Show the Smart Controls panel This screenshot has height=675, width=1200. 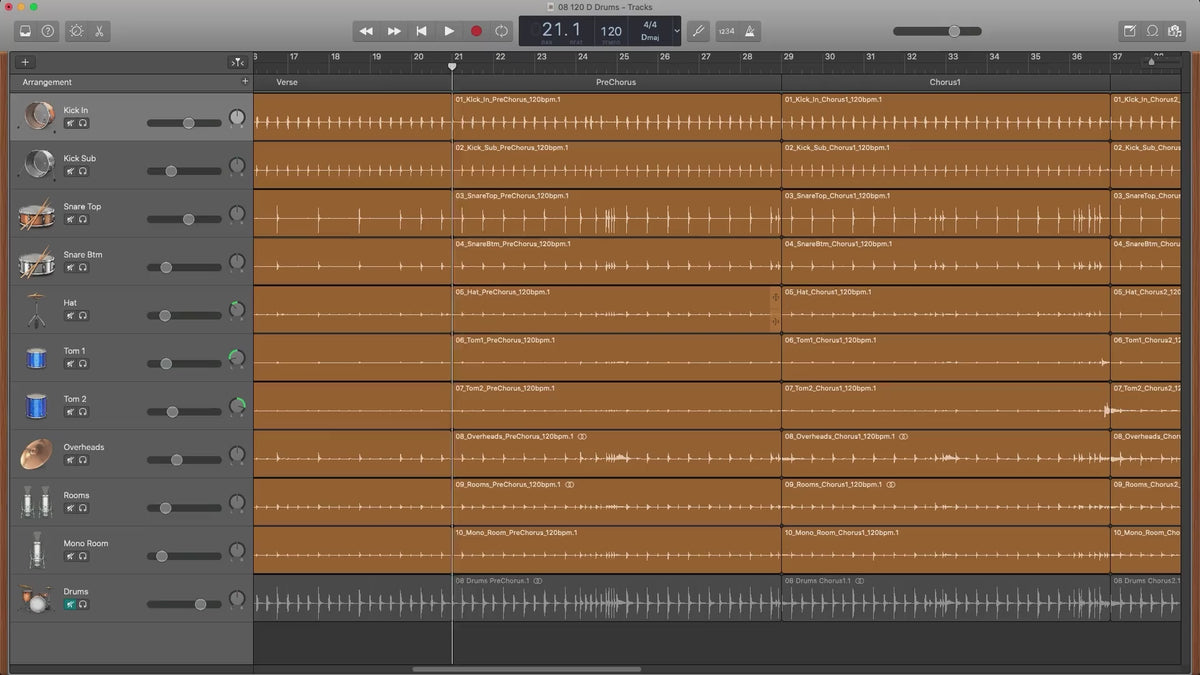tap(76, 31)
